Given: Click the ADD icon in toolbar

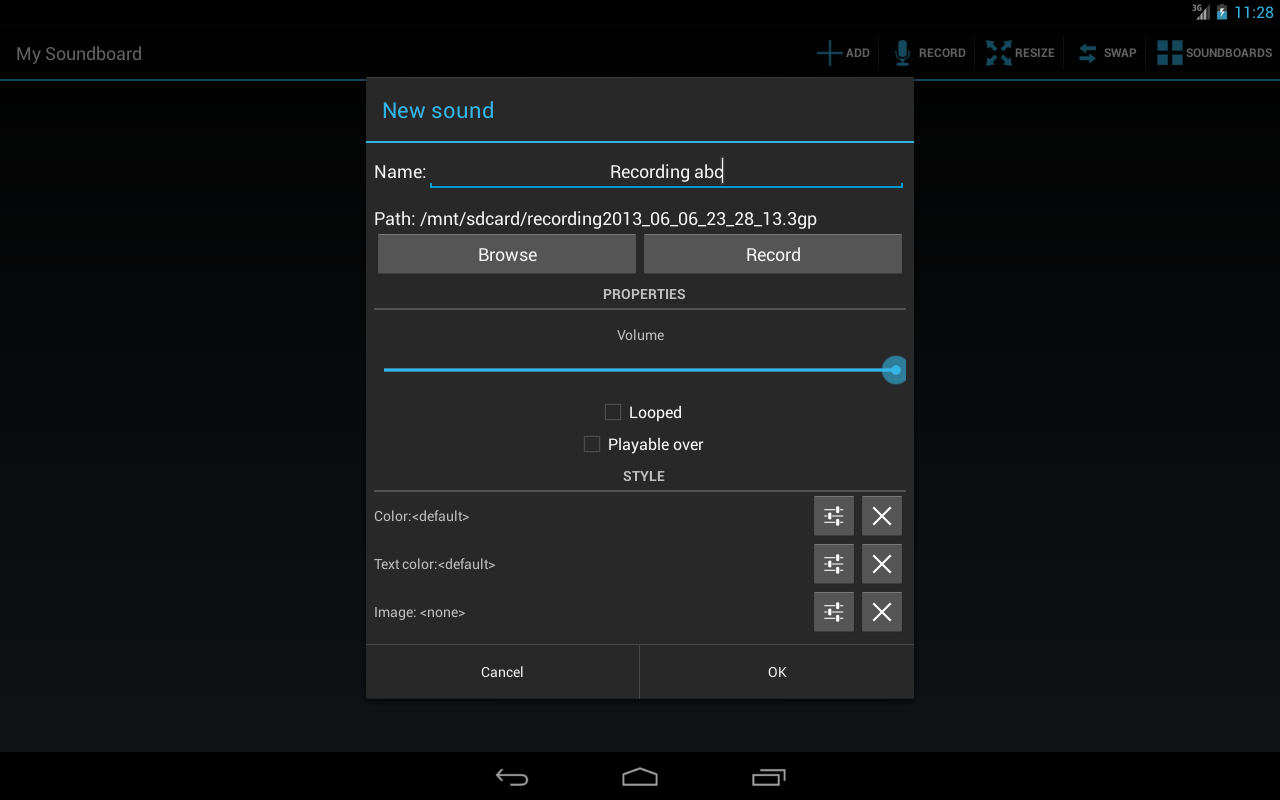Looking at the screenshot, I should [828, 52].
